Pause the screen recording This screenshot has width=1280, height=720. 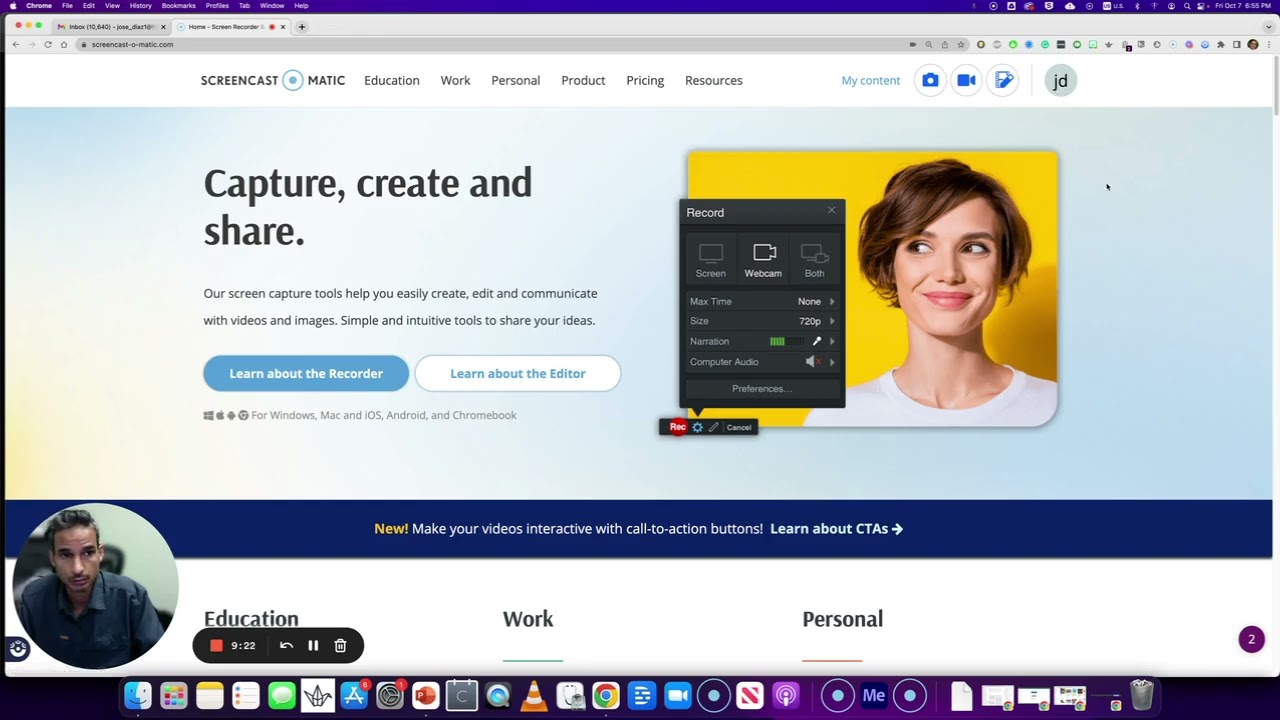[313, 646]
